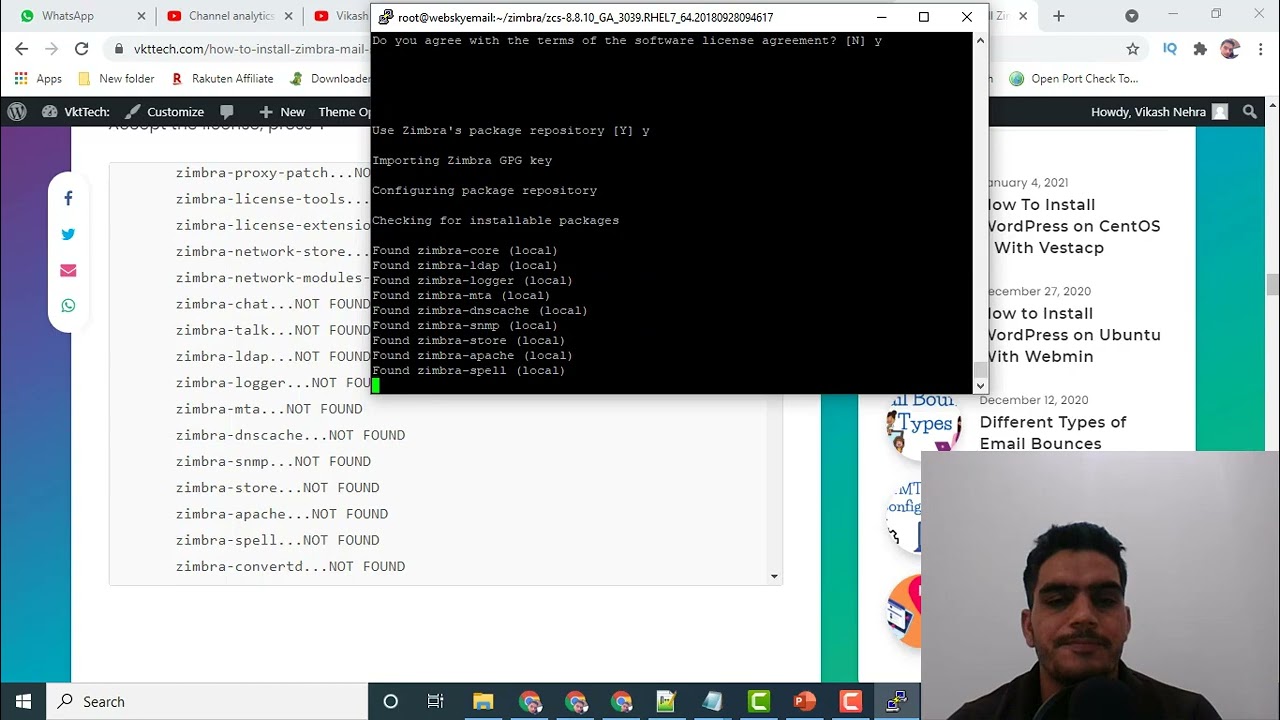Click the WordPress admin bar search magnifier
This screenshot has width=1280, height=720.
point(1249,112)
